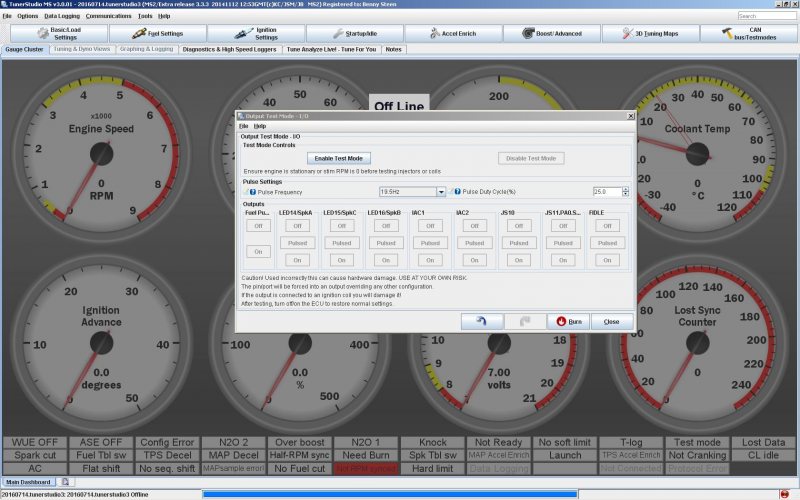
Task: Click the Burn button
Action: point(568,321)
